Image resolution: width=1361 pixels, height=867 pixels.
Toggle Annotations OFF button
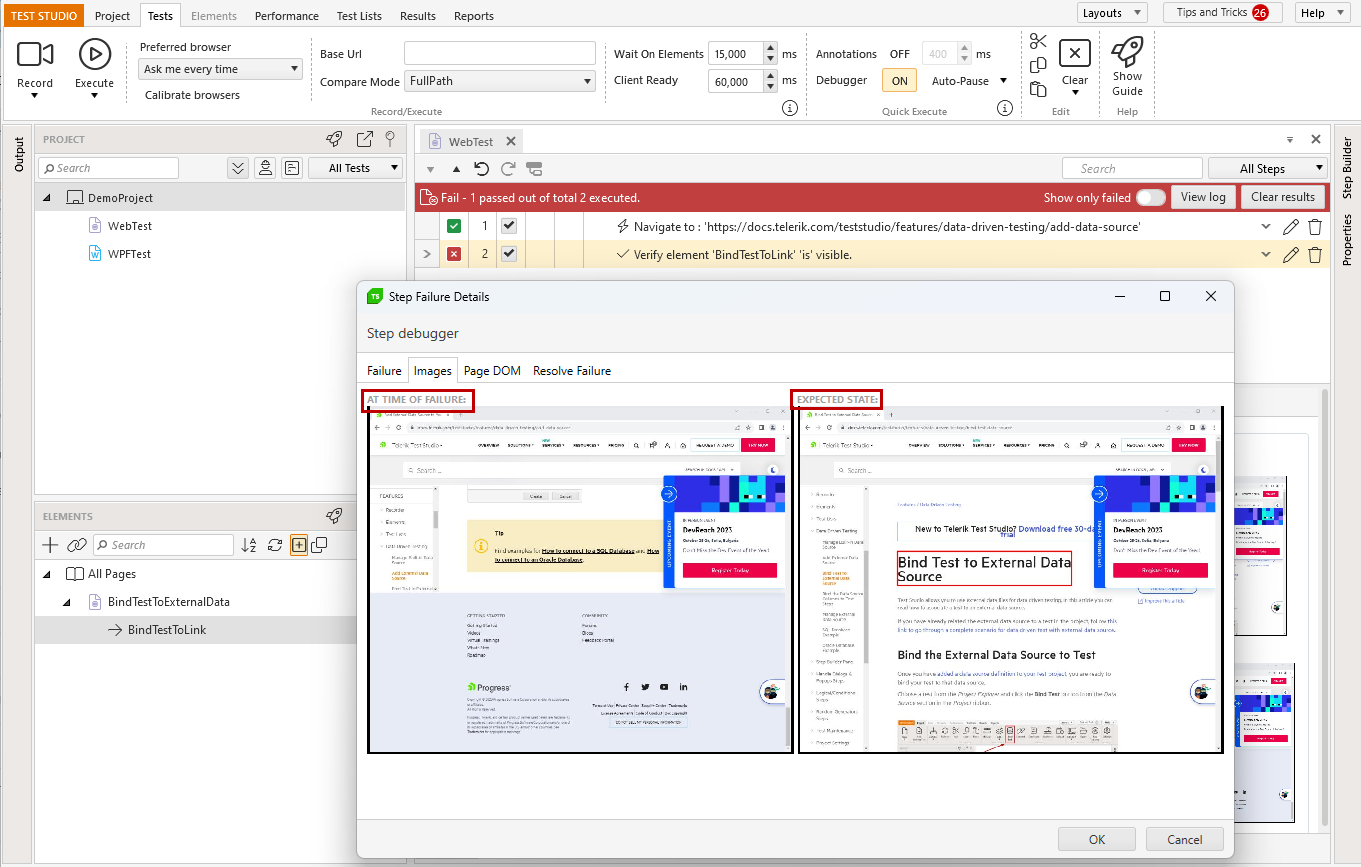tap(899, 54)
